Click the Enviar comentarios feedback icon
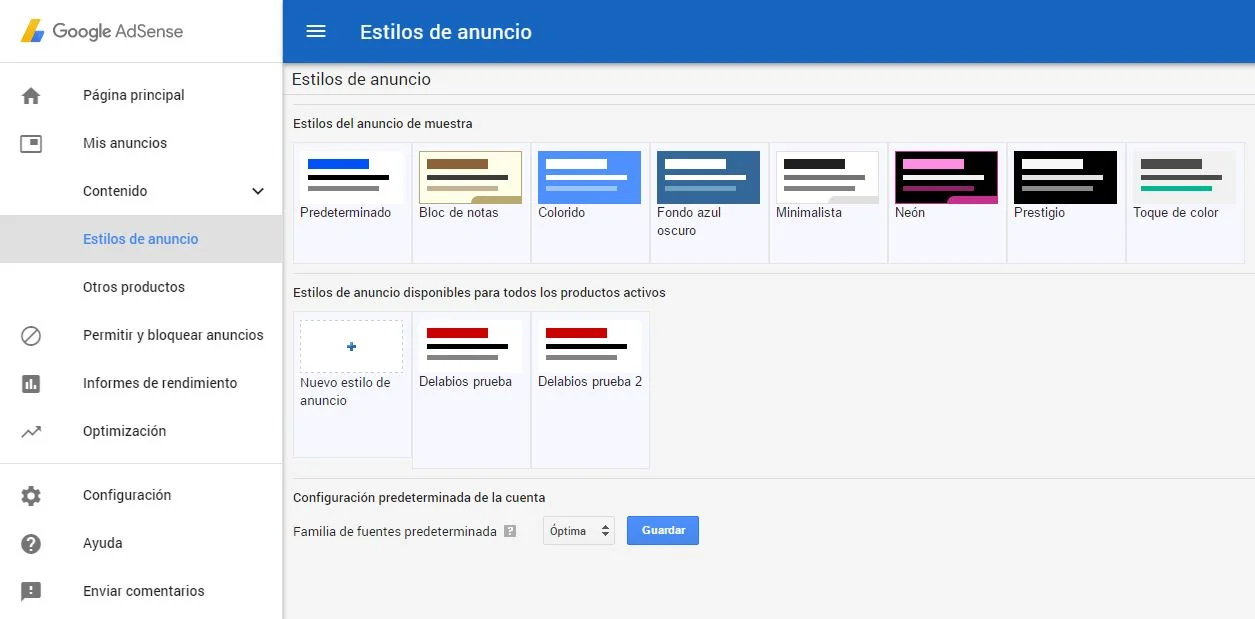Viewport: 1255px width, 619px height. (x=31, y=592)
